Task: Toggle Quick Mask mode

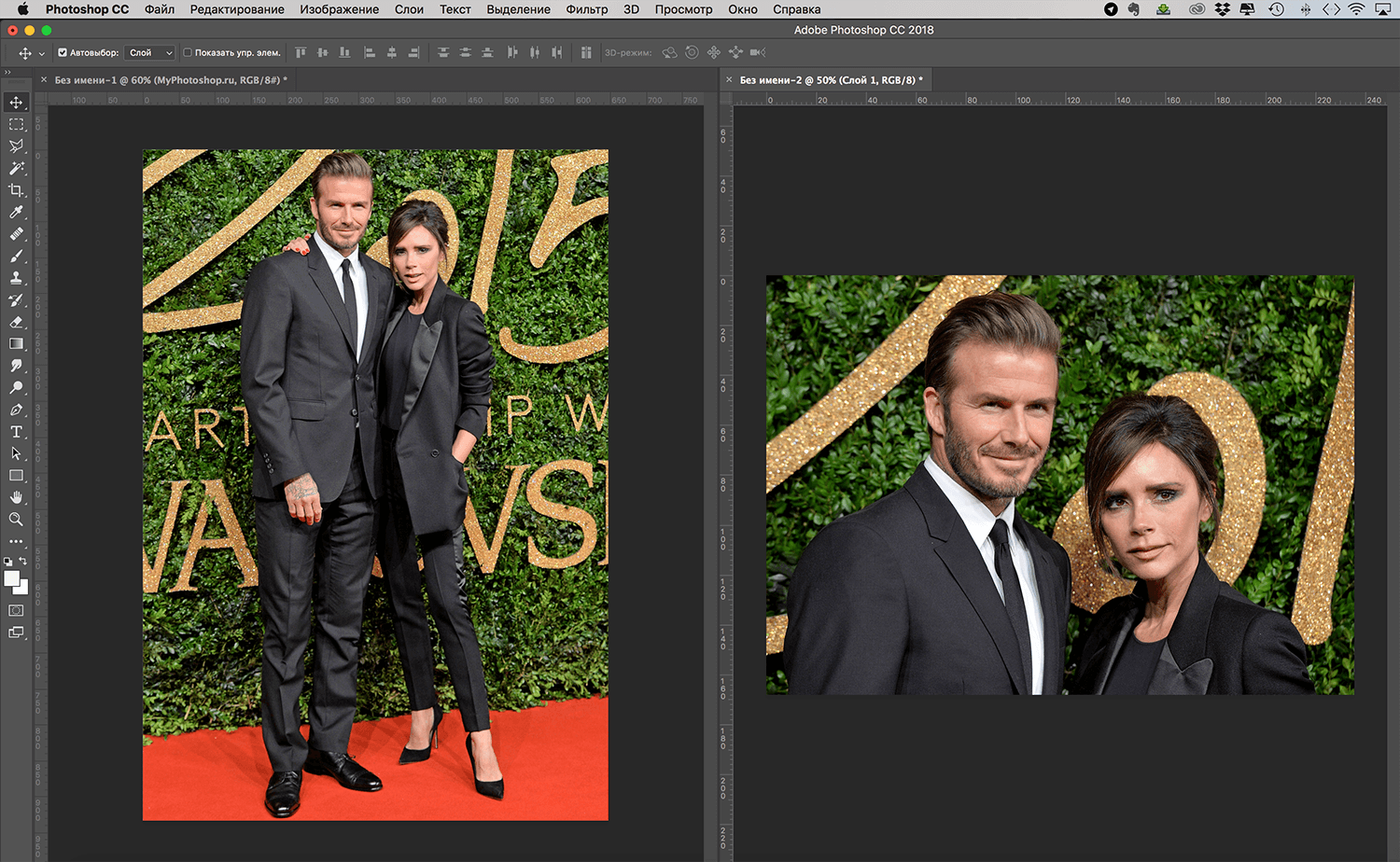Action: coord(16,610)
